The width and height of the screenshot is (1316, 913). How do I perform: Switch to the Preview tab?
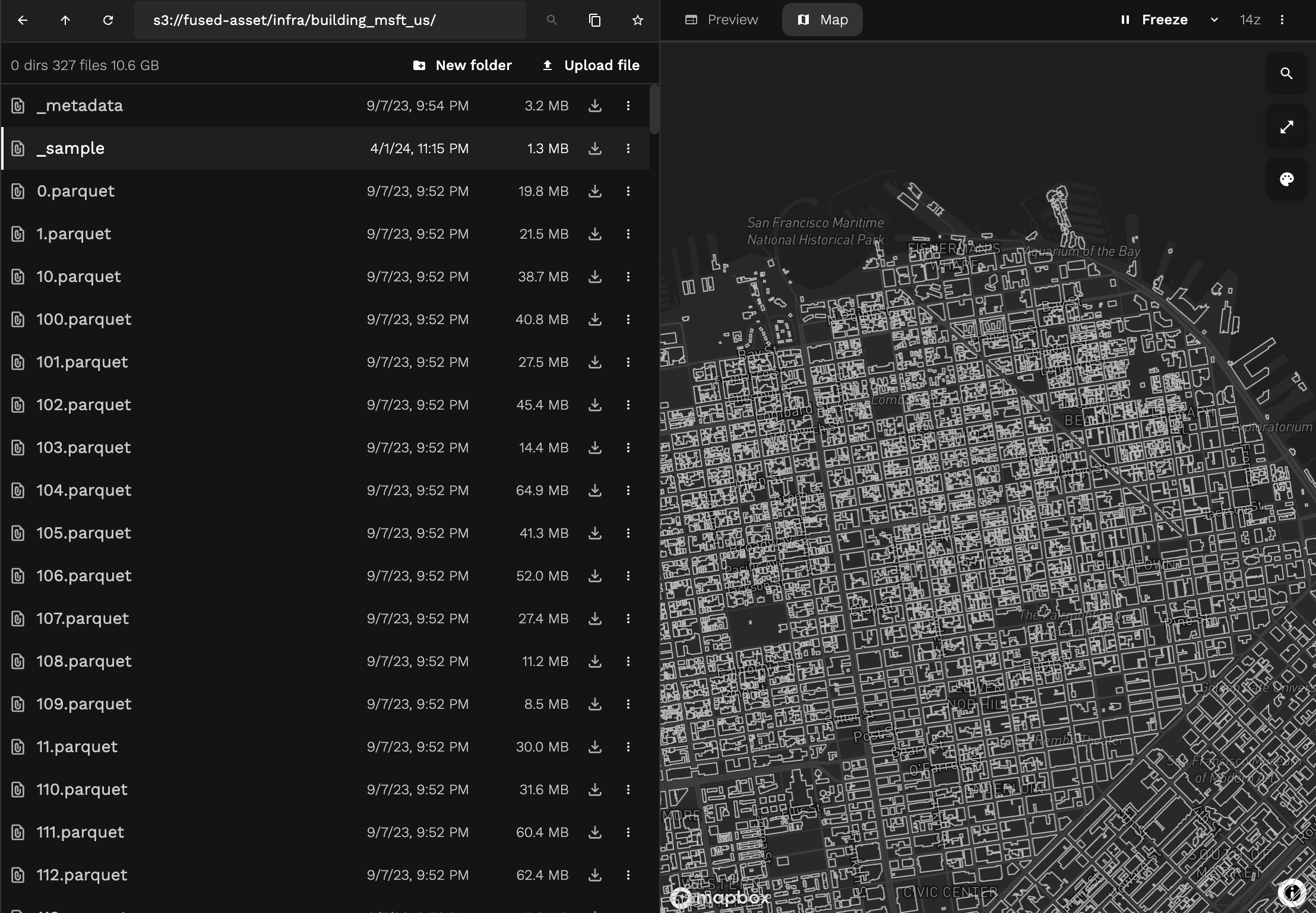(x=722, y=20)
